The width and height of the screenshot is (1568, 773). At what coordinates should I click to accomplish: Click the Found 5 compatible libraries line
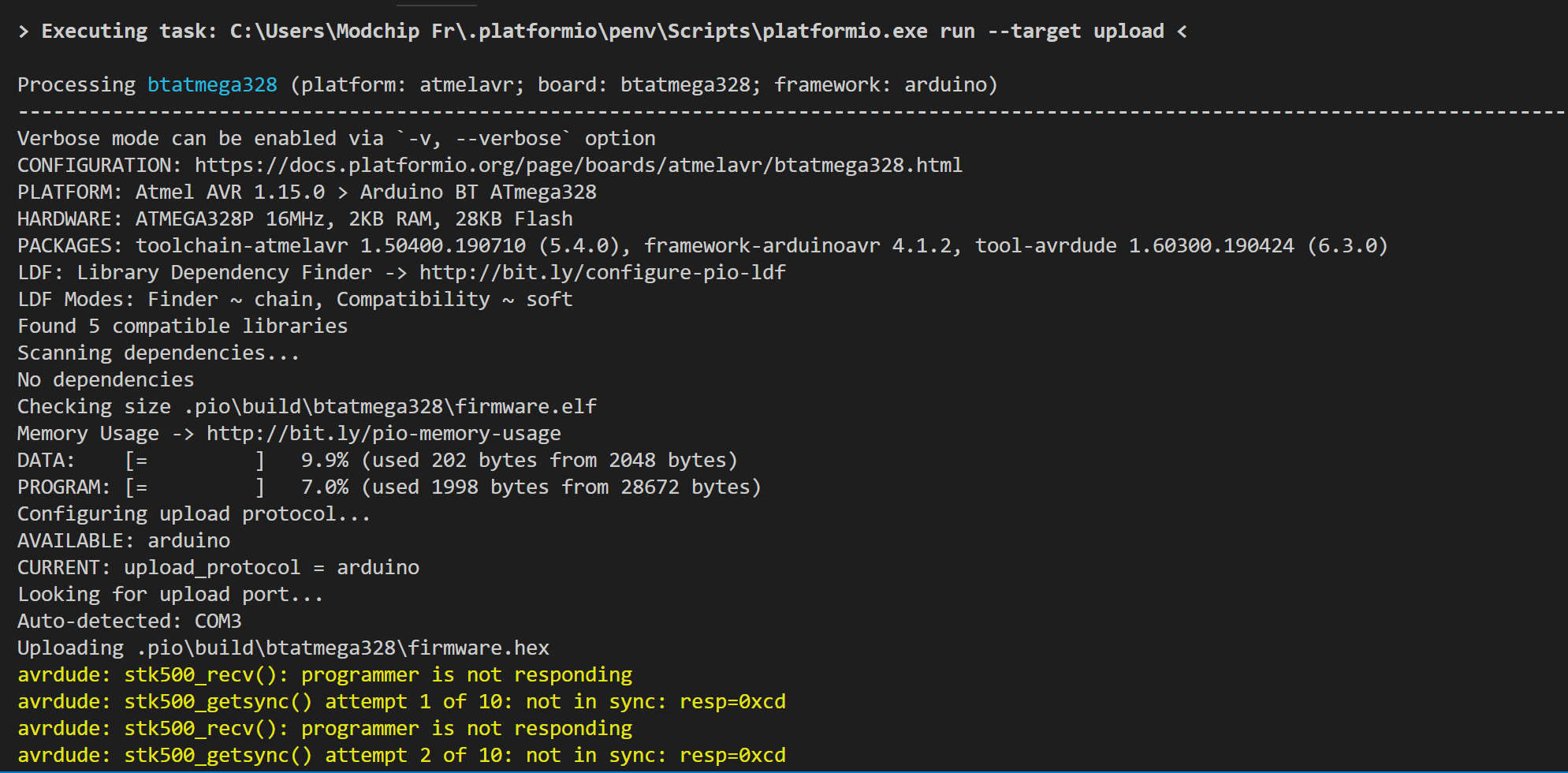point(183,326)
